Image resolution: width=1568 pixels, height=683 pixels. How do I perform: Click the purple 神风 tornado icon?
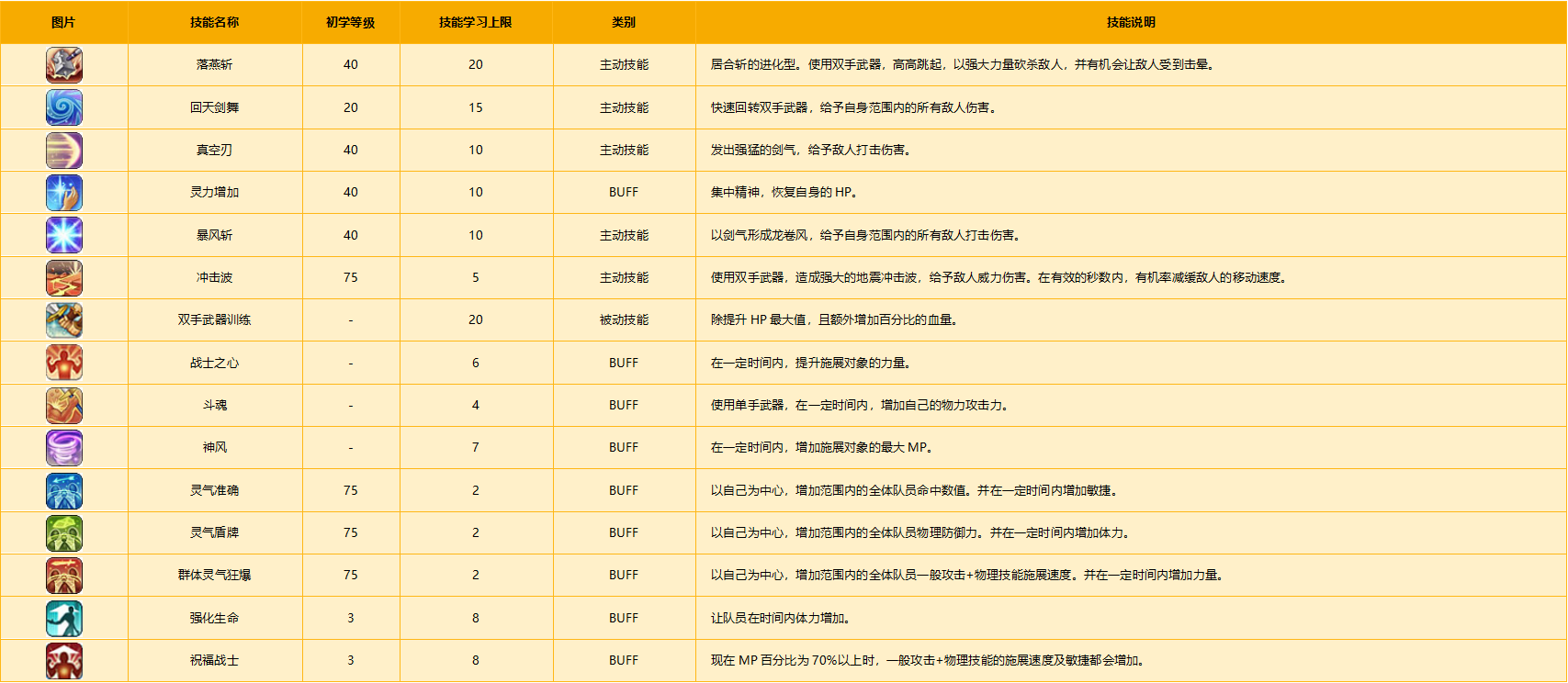tap(64, 448)
